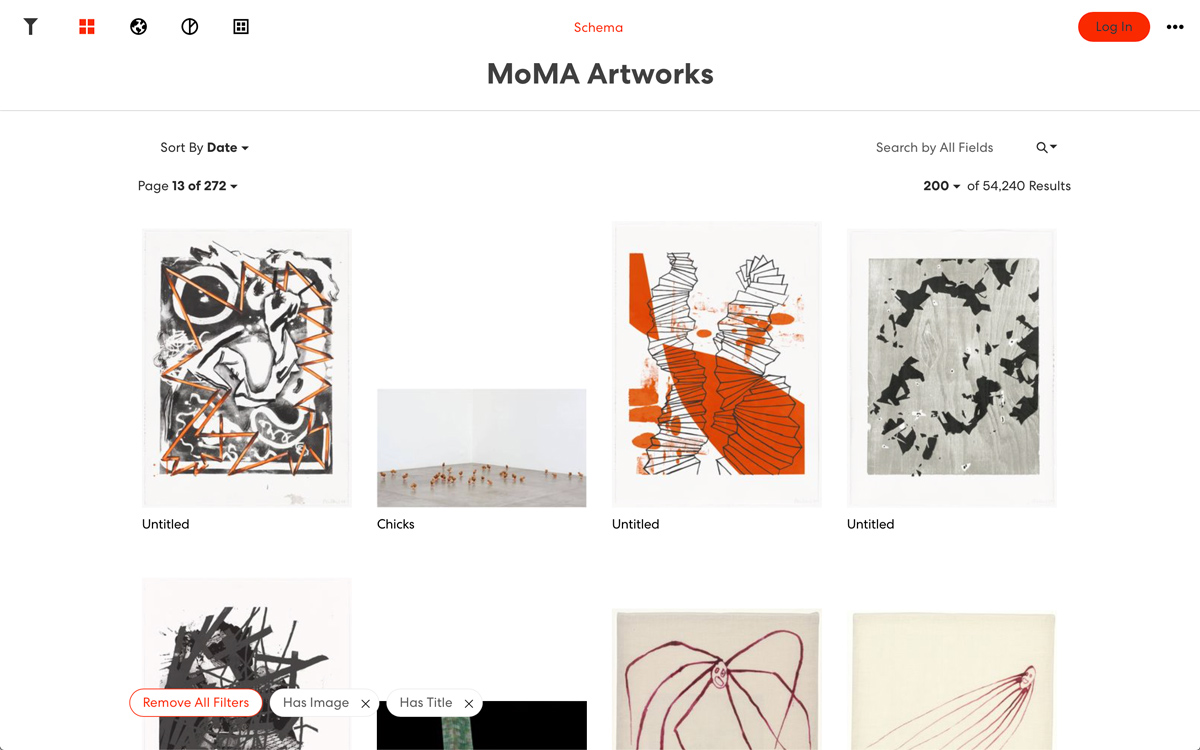Select the red grid view icon
1200x750 pixels.
click(87, 27)
